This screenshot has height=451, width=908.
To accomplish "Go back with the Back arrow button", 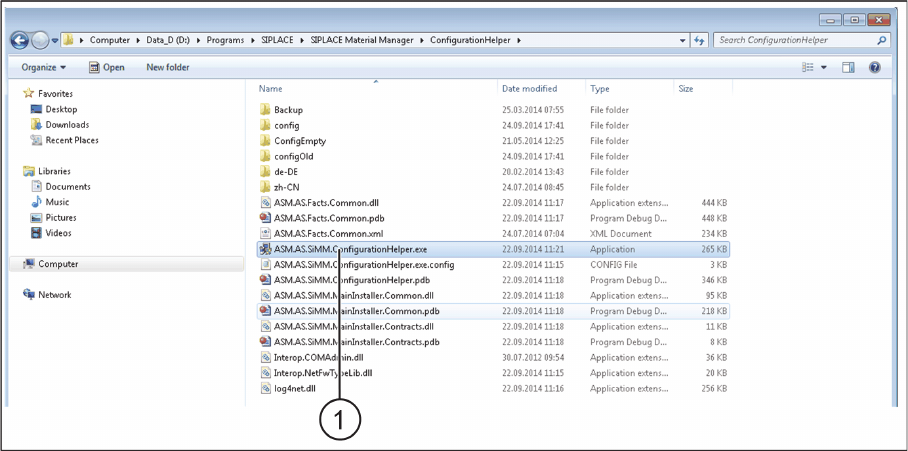I will [x=20, y=41].
